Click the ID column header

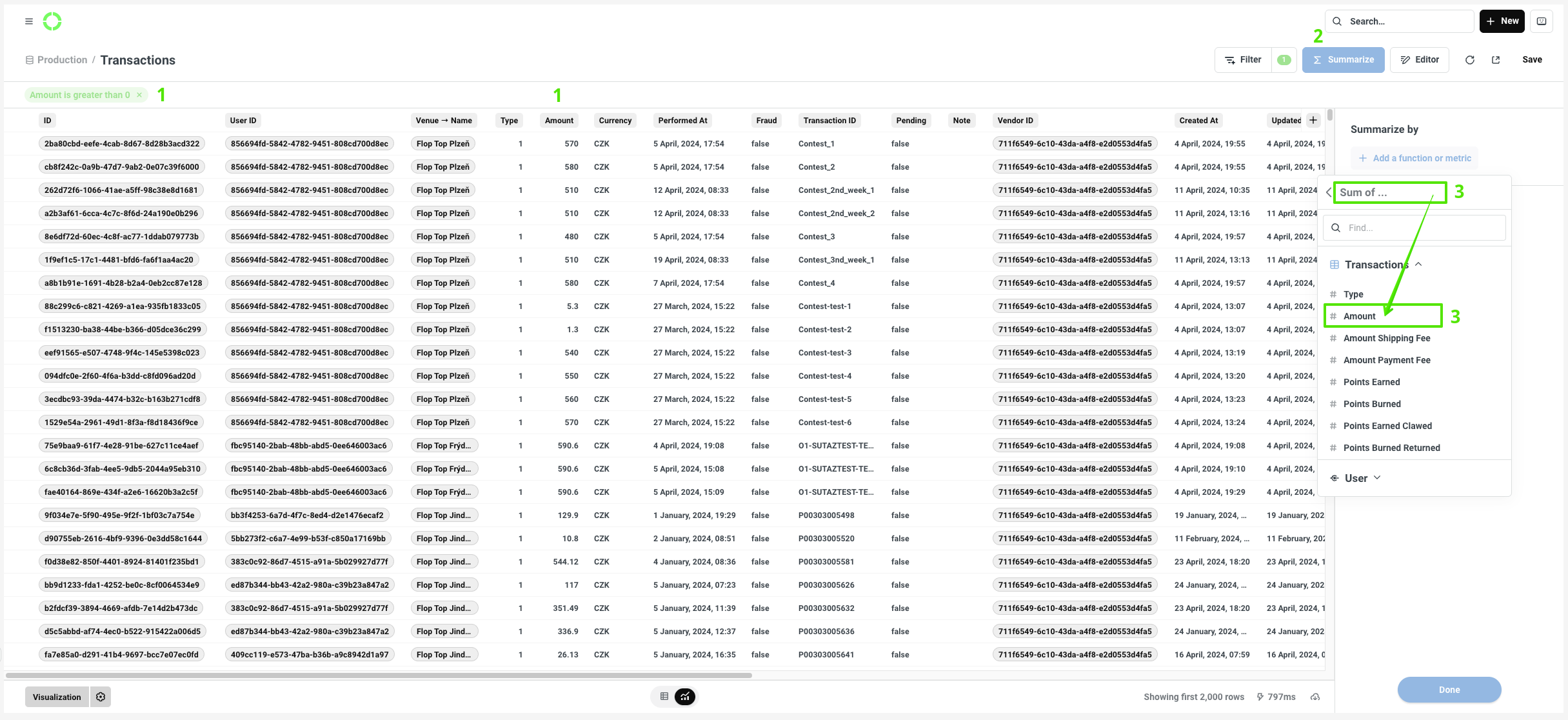pyautogui.click(x=47, y=120)
